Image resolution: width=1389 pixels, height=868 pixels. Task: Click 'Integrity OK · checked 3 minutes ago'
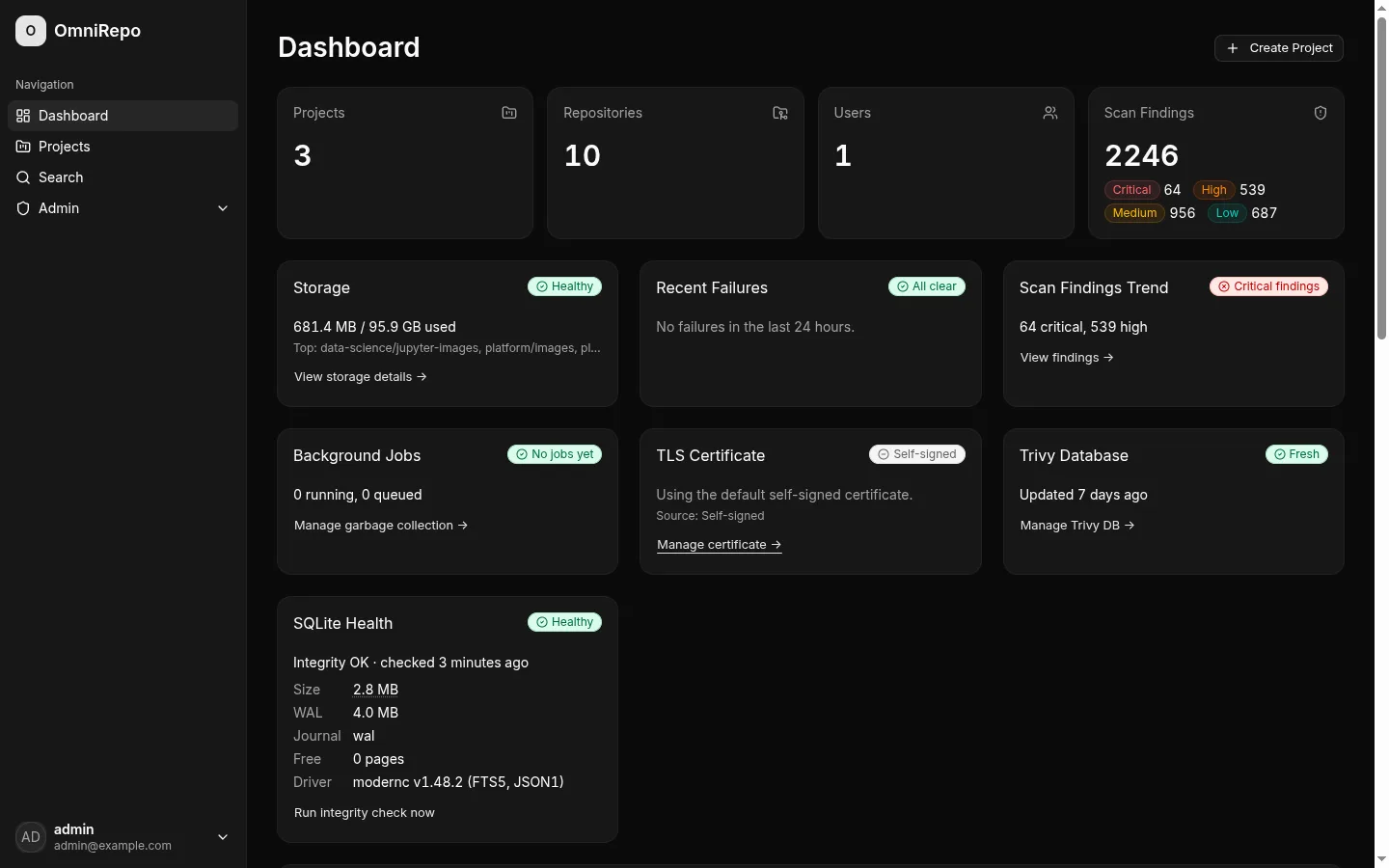(411, 663)
